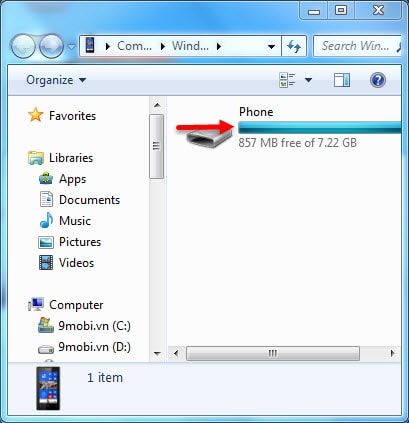Screen dimensions: 409x423
Task: Click the Apps library icon
Action: pyautogui.click(x=46, y=179)
